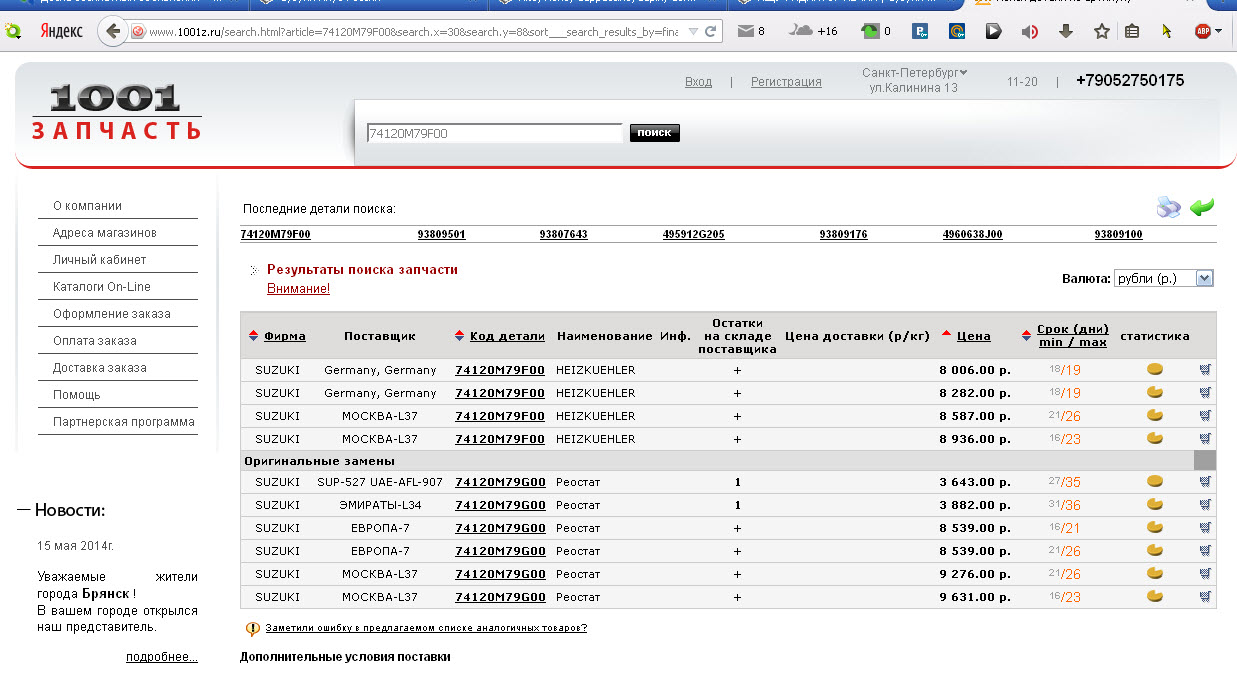Image resolution: width=1237 pixels, height=691 pixels.
Task: Click the weather indicator showing +16
Action: 813,31
